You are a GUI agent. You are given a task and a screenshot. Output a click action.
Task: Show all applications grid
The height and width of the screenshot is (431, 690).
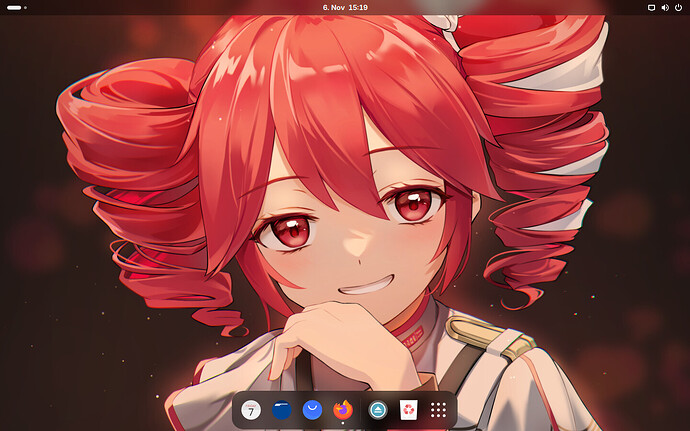[437, 409]
